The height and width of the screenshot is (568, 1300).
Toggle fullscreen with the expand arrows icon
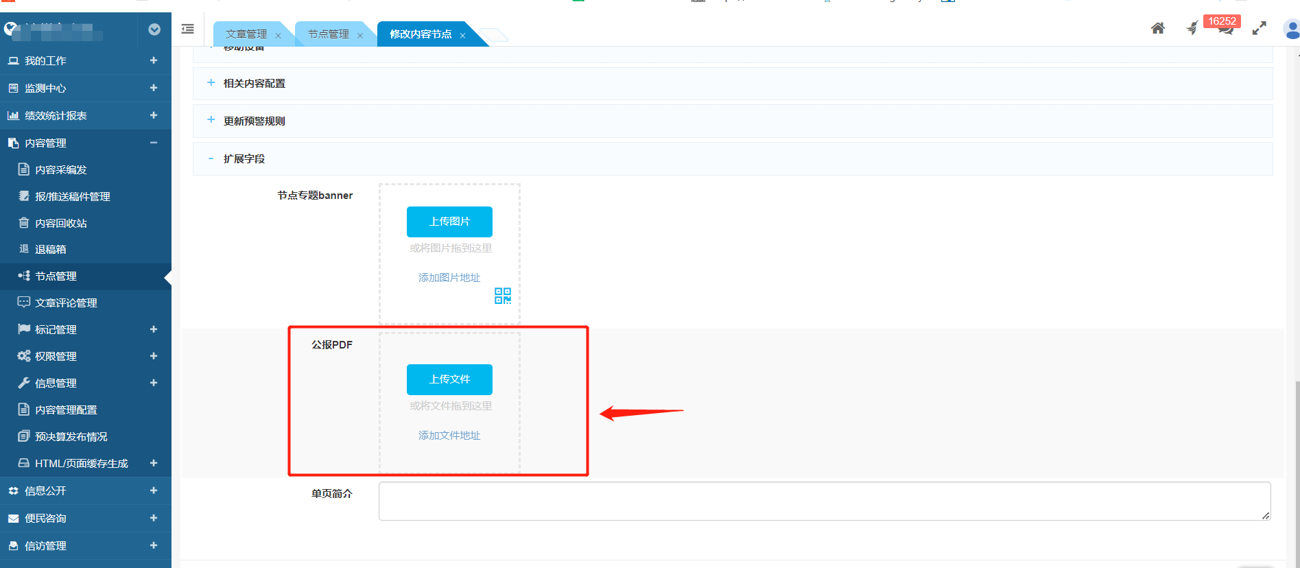1259,28
